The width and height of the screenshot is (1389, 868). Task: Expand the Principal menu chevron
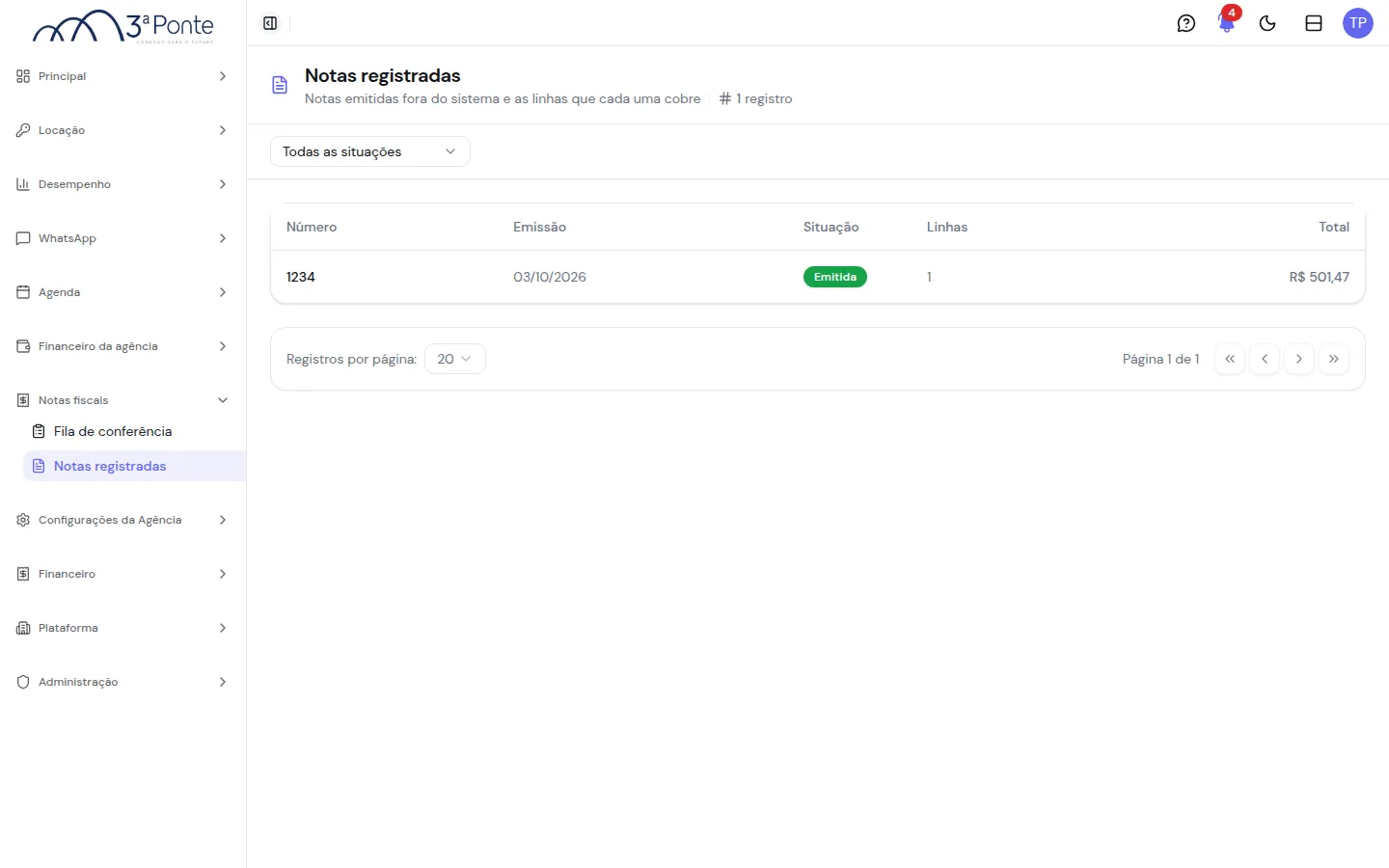(x=223, y=76)
